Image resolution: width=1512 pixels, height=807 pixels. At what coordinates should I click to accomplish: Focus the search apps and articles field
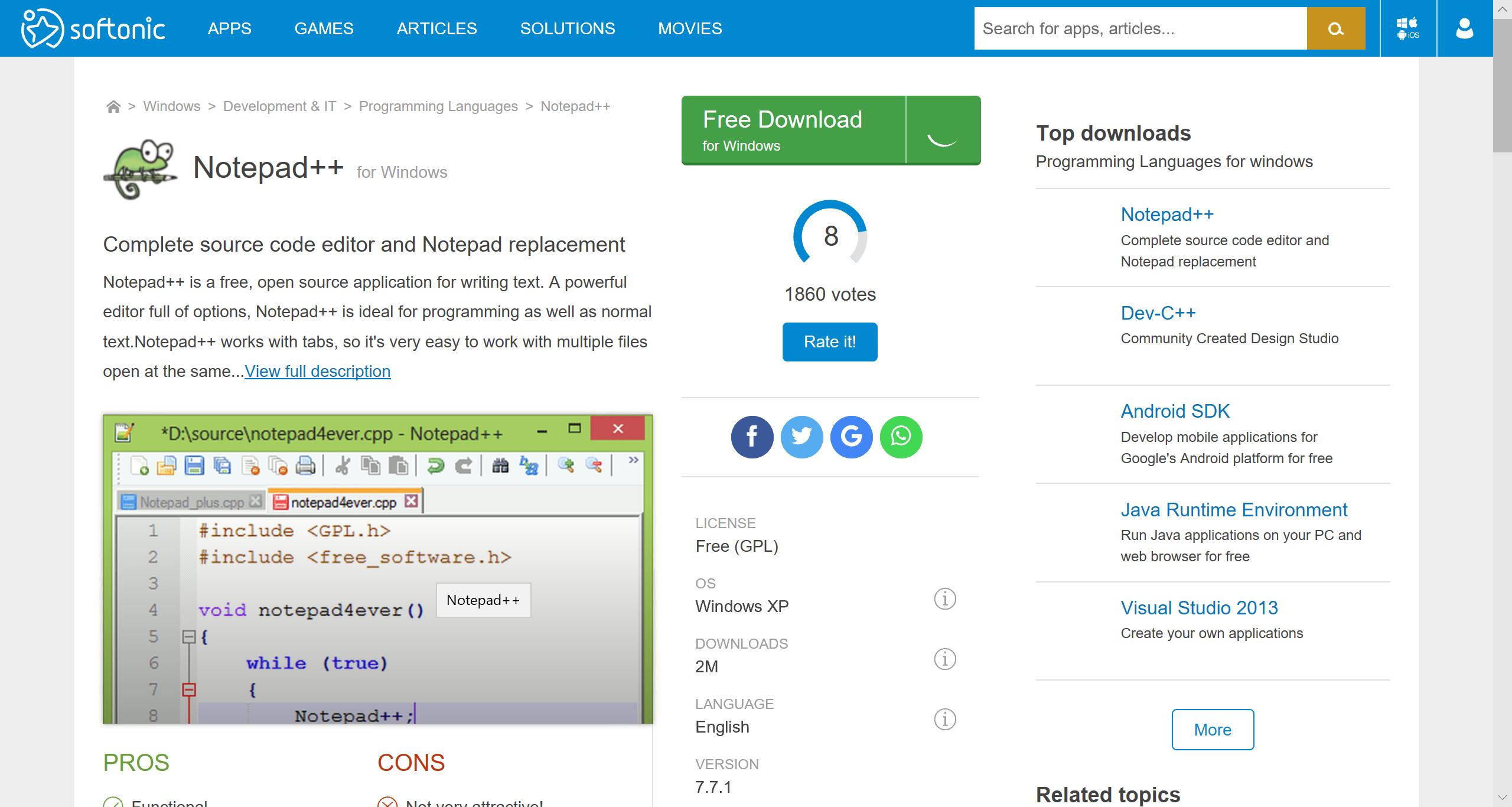pyautogui.click(x=1140, y=28)
